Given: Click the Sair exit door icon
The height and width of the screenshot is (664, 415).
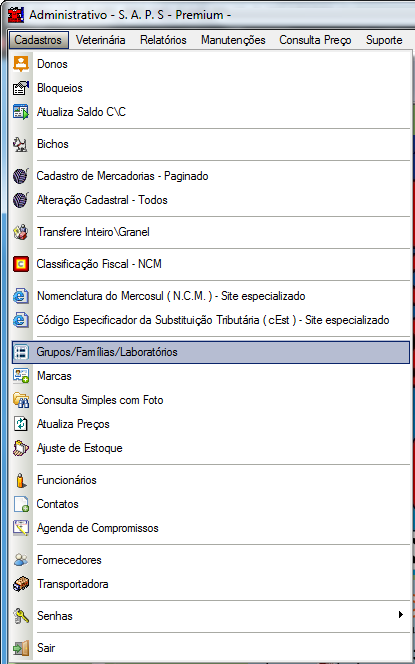Looking at the screenshot, I should pos(21,648).
